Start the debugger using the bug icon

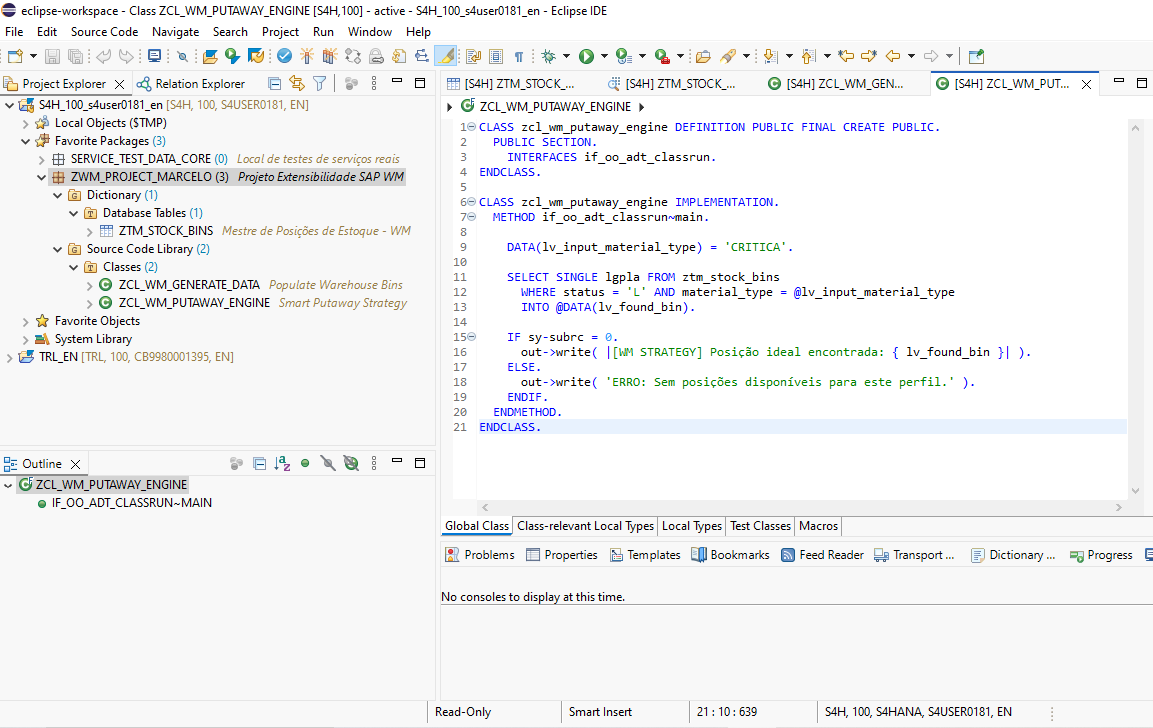(x=549, y=56)
